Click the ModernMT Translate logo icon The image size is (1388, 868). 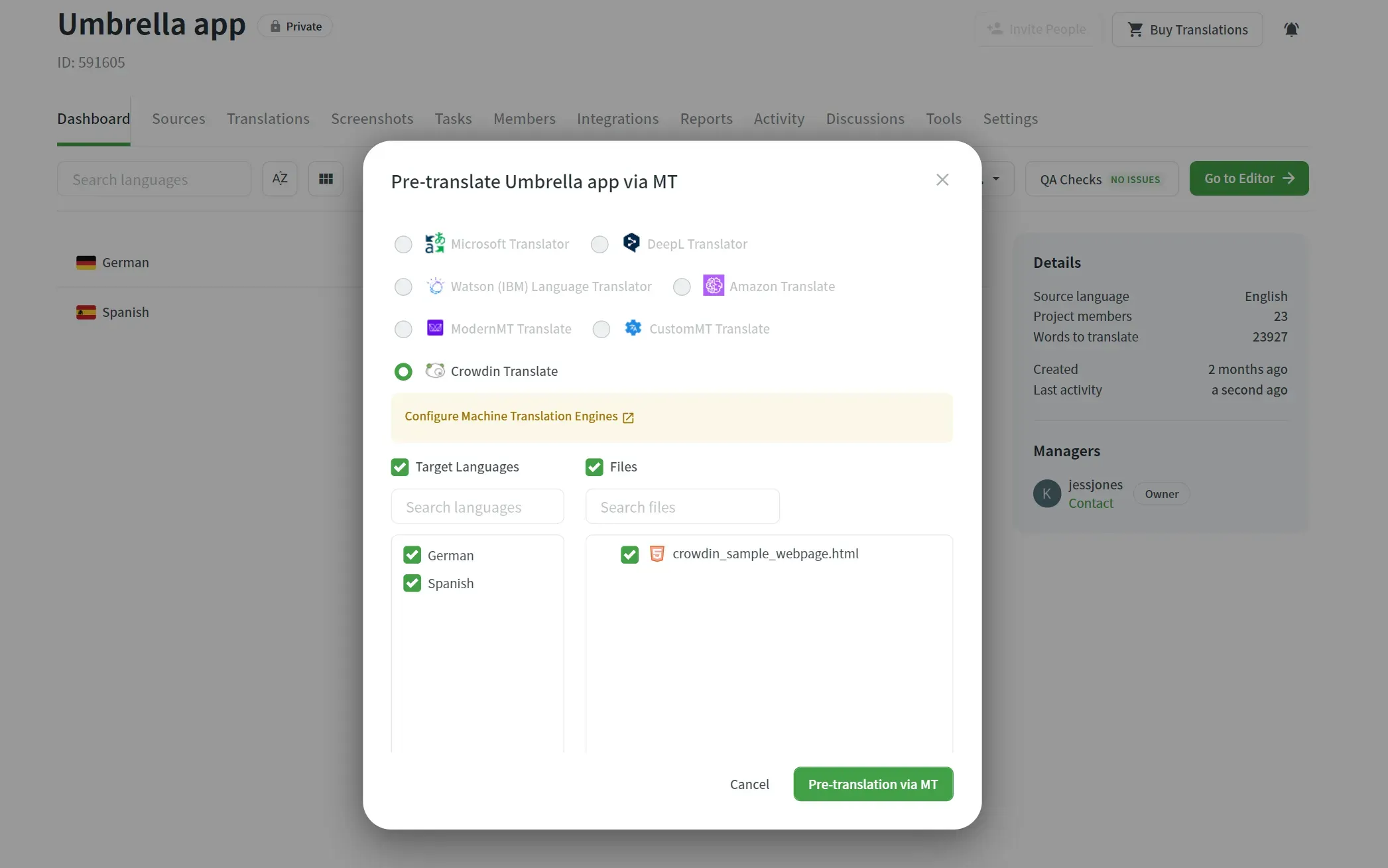[435, 328]
